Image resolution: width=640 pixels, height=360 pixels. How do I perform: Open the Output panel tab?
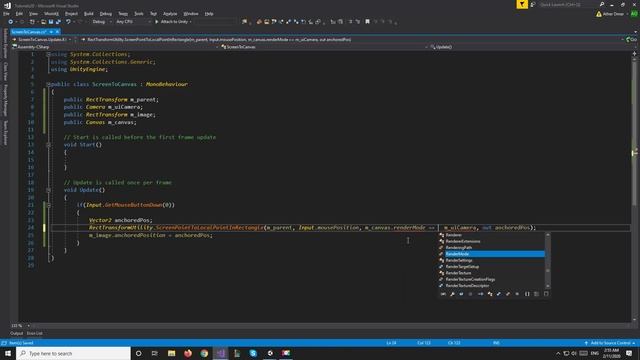[x=17, y=333]
